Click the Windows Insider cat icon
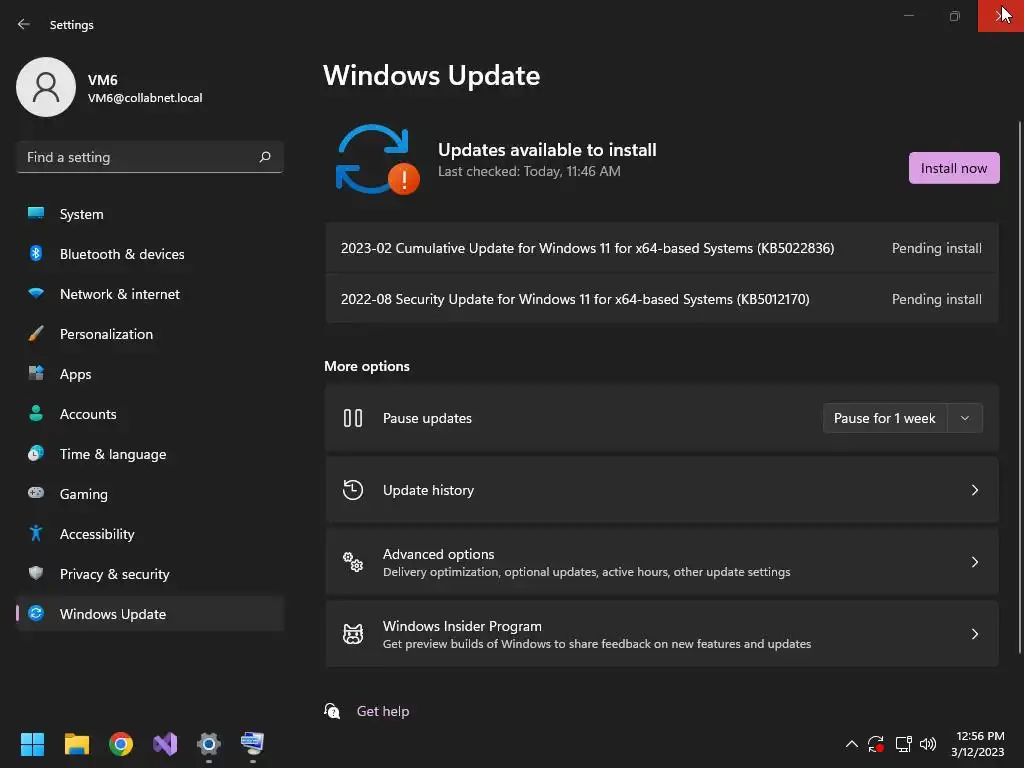The image size is (1024, 768). 353,633
